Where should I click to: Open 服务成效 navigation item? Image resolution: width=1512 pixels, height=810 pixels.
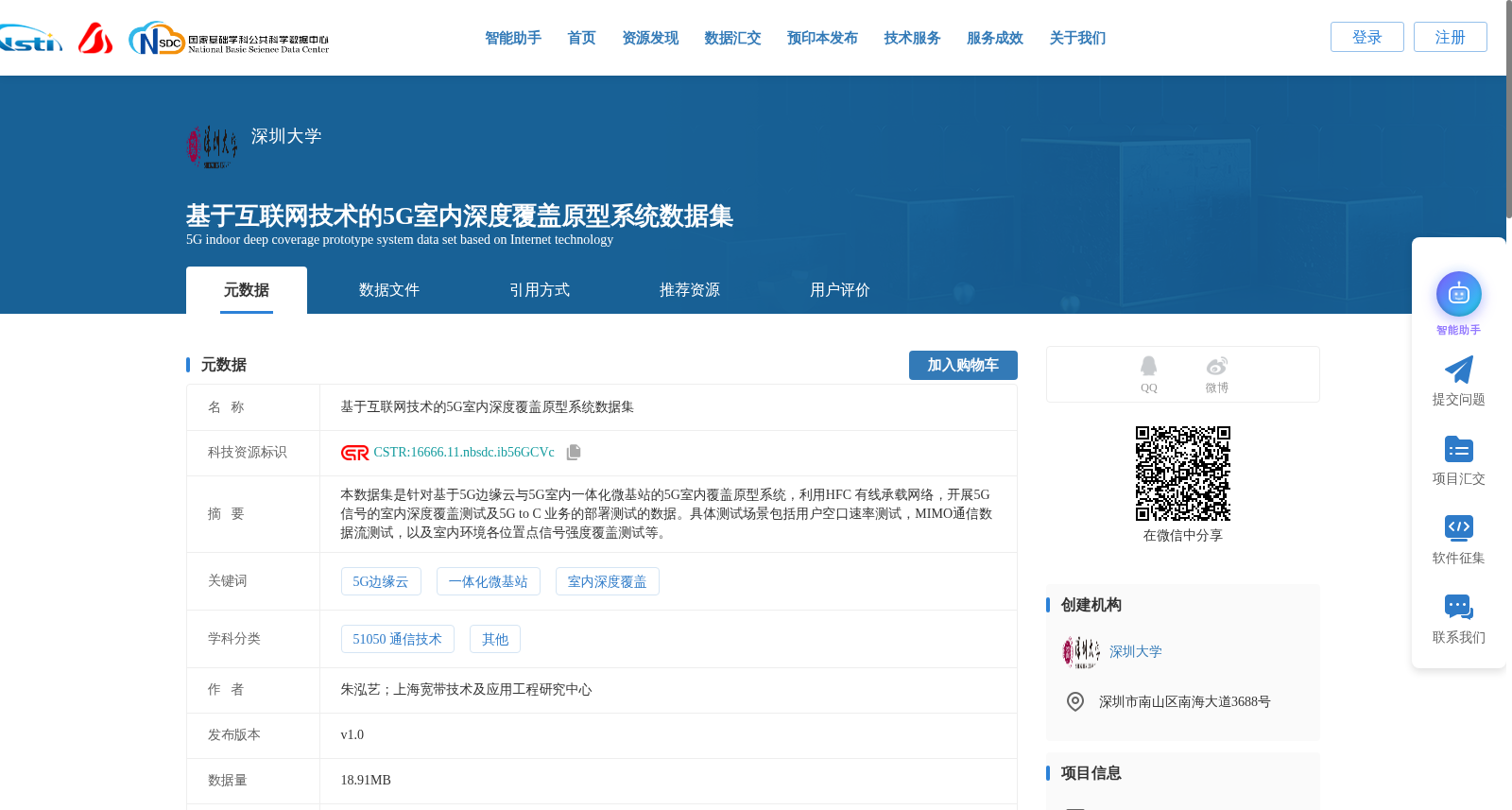(995, 38)
